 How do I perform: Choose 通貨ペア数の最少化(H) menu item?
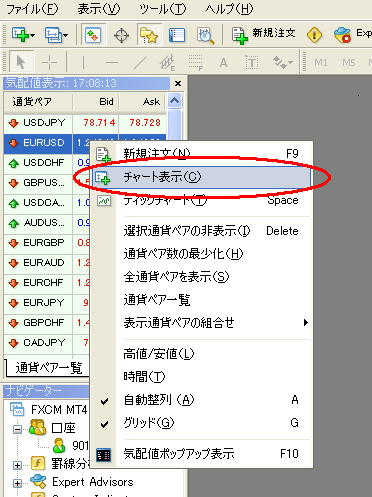(203, 254)
